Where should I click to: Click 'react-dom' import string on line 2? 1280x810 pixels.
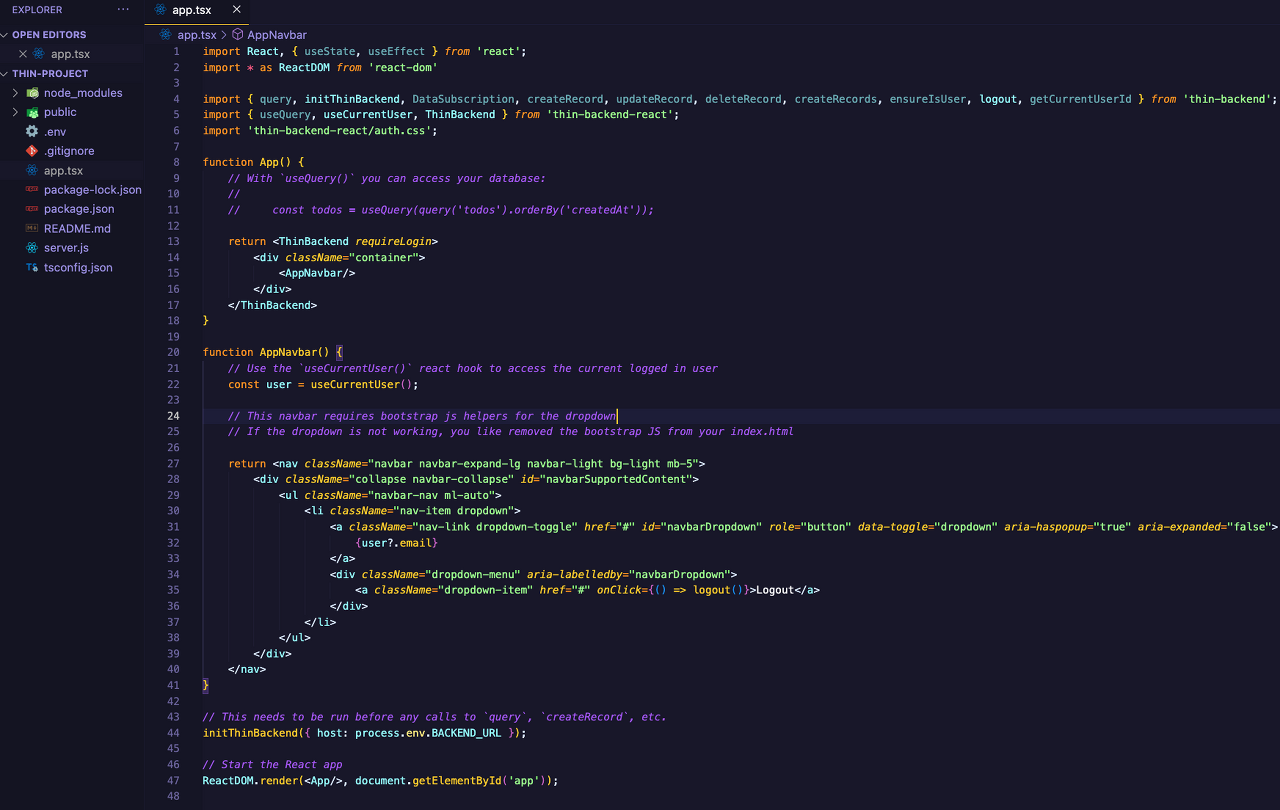pyautogui.click(x=402, y=67)
